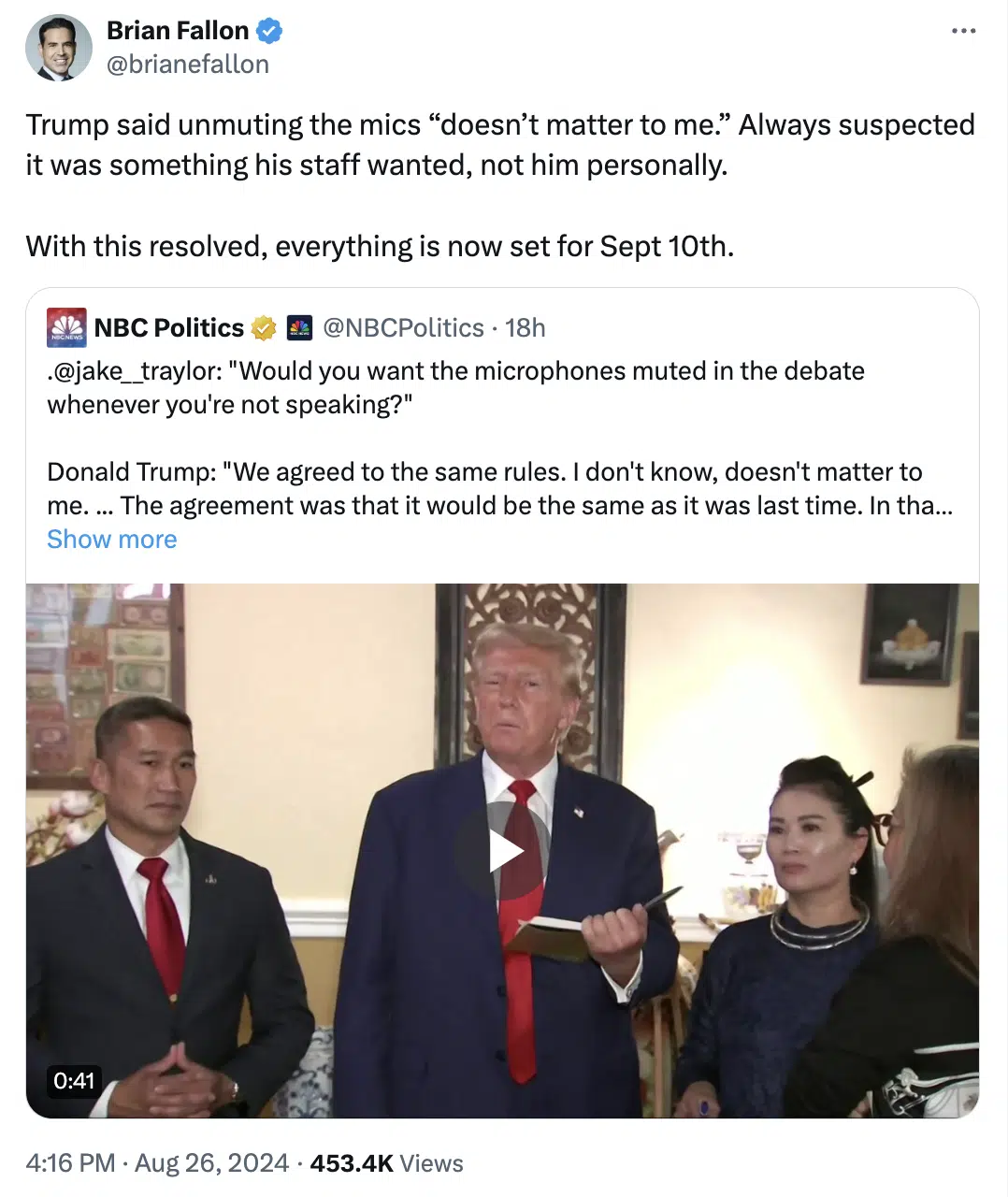This screenshot has width=1008, height=1197.
Task: Click the NBC Politics avatar logo
Action: point(66,327)
